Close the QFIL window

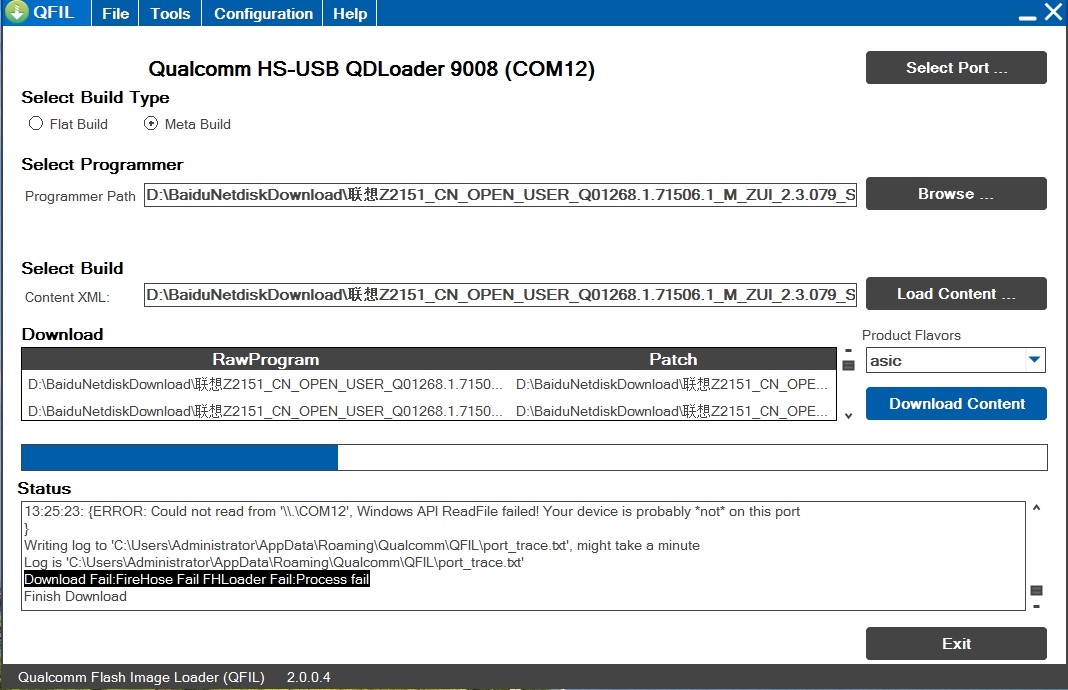coord(1054,12)
